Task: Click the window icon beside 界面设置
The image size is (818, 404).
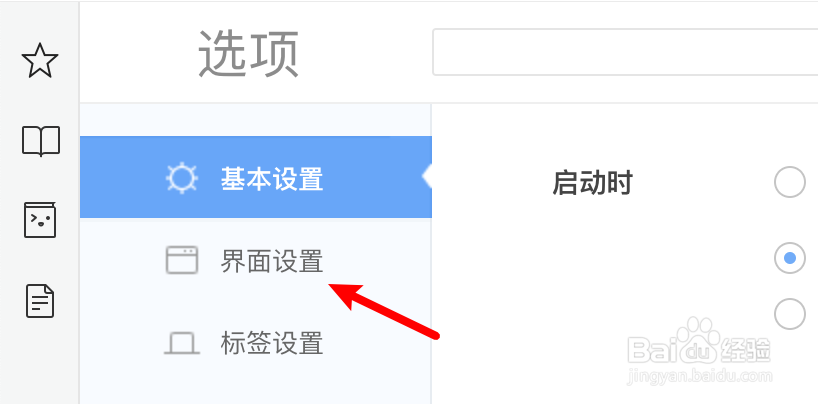Action: click(182, 260)
